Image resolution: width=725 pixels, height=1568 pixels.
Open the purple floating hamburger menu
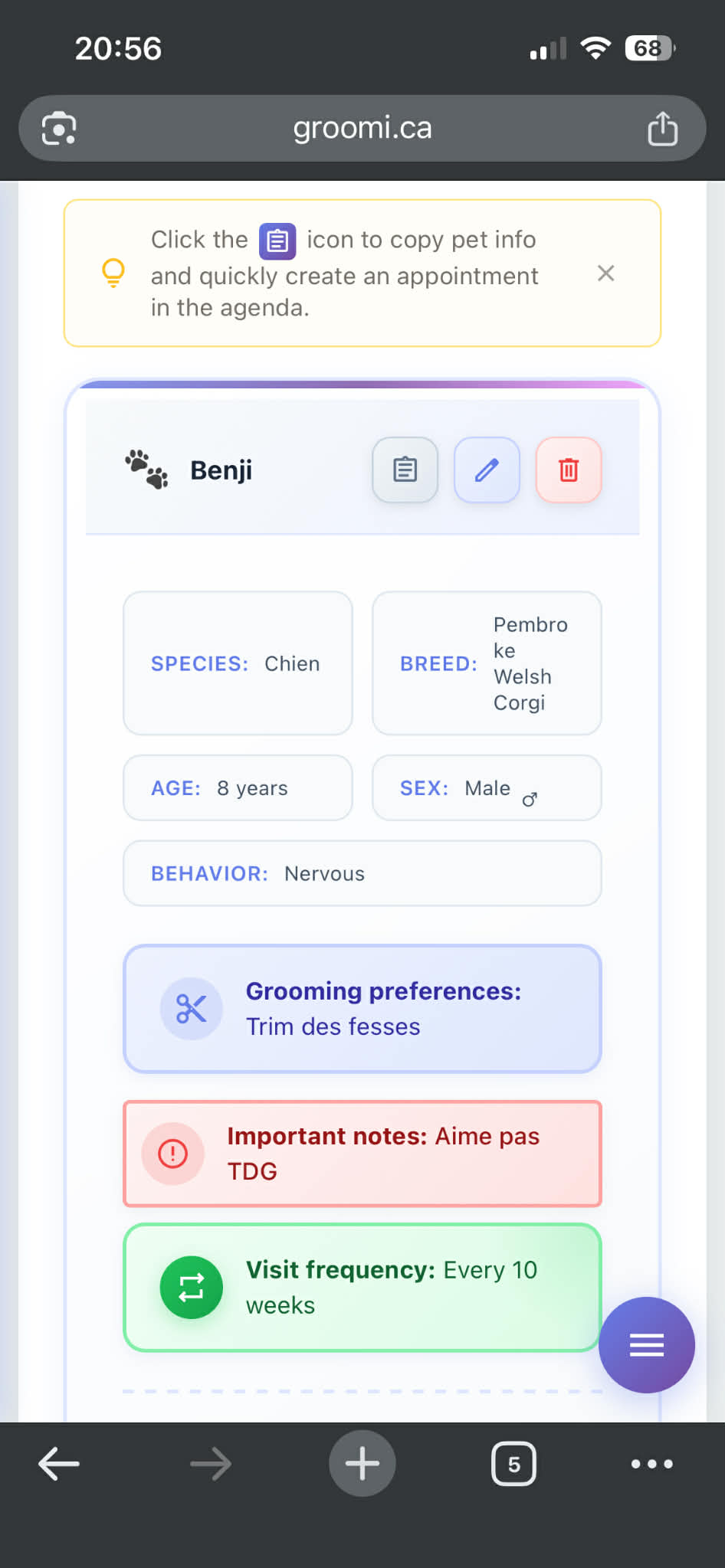pyautogui.click(x=646, y=1344)
